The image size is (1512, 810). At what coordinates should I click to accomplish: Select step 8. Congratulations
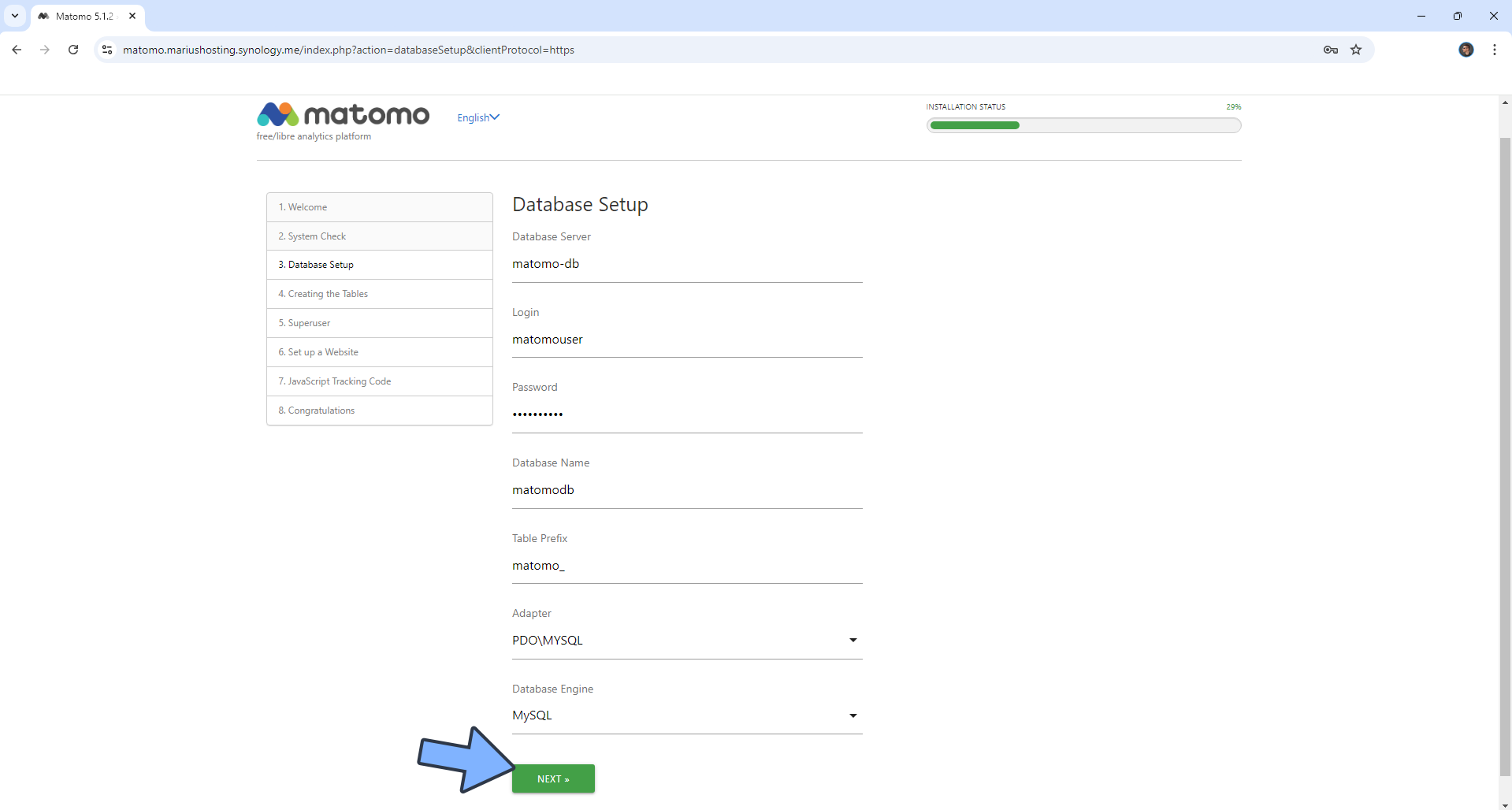(380, 411)
